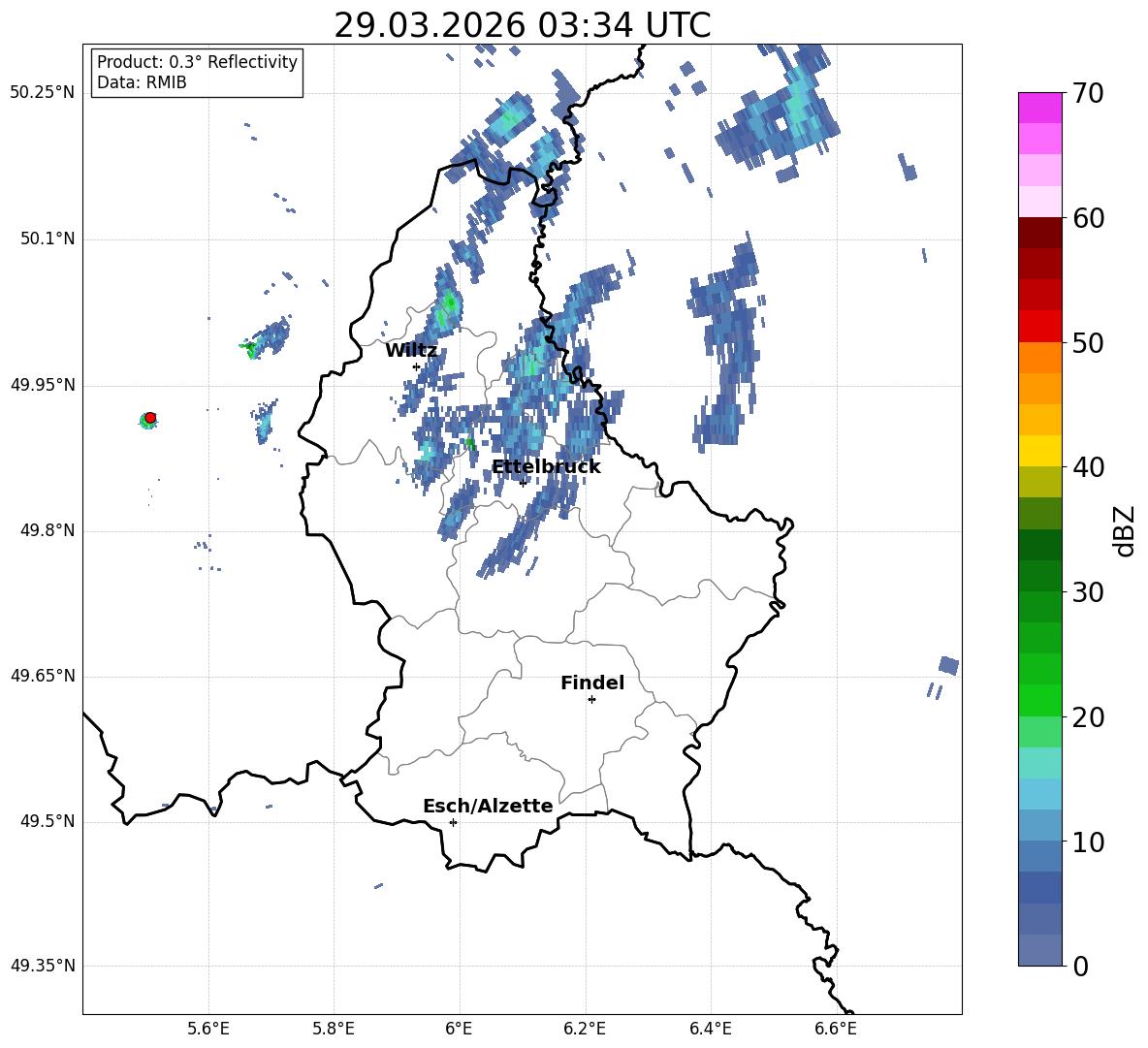This screenshot has height=1048, width=1148.
Task: Click the 10 tick on colorbar
Action: (1088, 842)
